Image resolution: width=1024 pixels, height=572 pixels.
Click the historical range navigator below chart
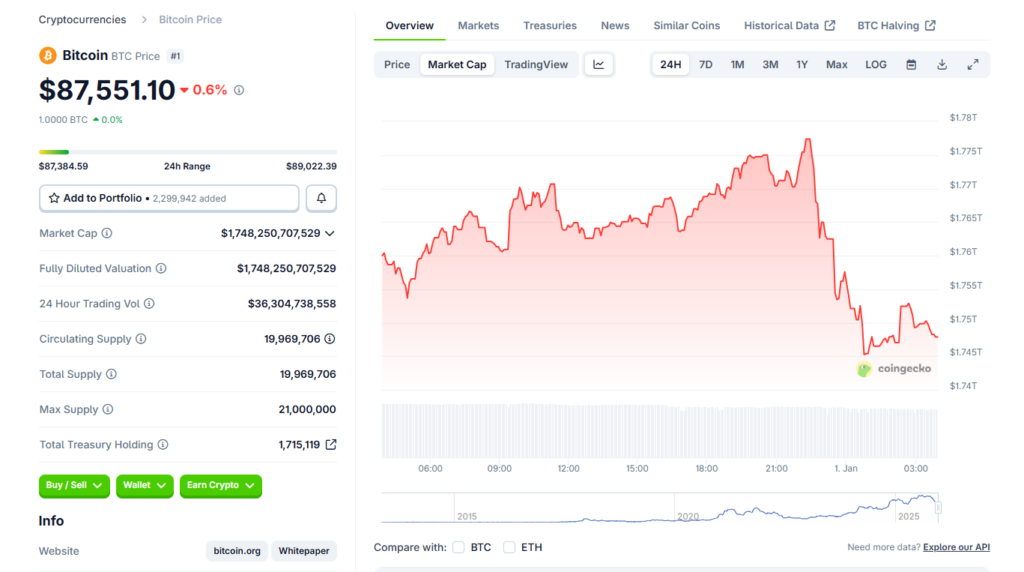660,508
